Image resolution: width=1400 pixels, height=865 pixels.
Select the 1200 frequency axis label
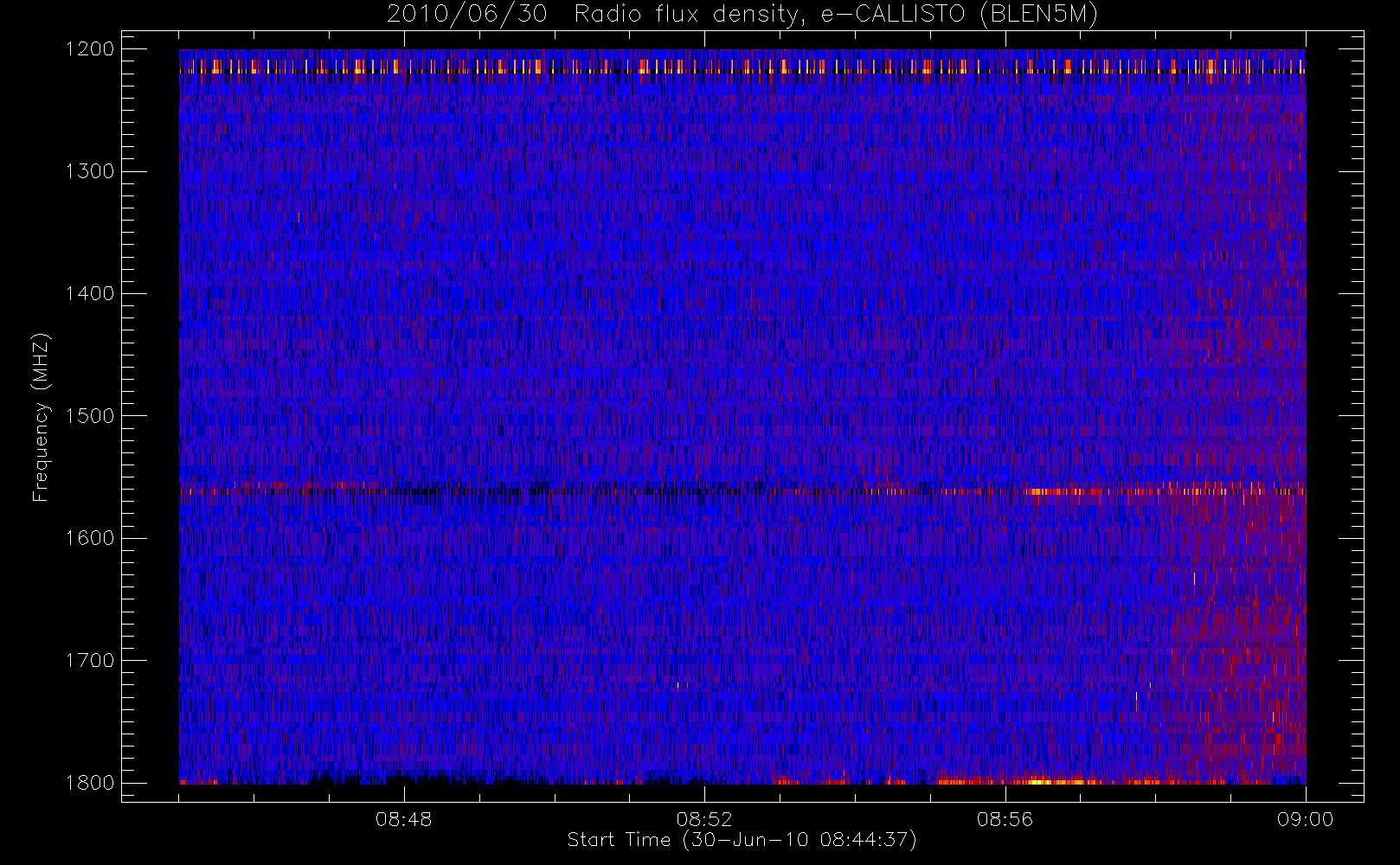(x=90, y=49)
